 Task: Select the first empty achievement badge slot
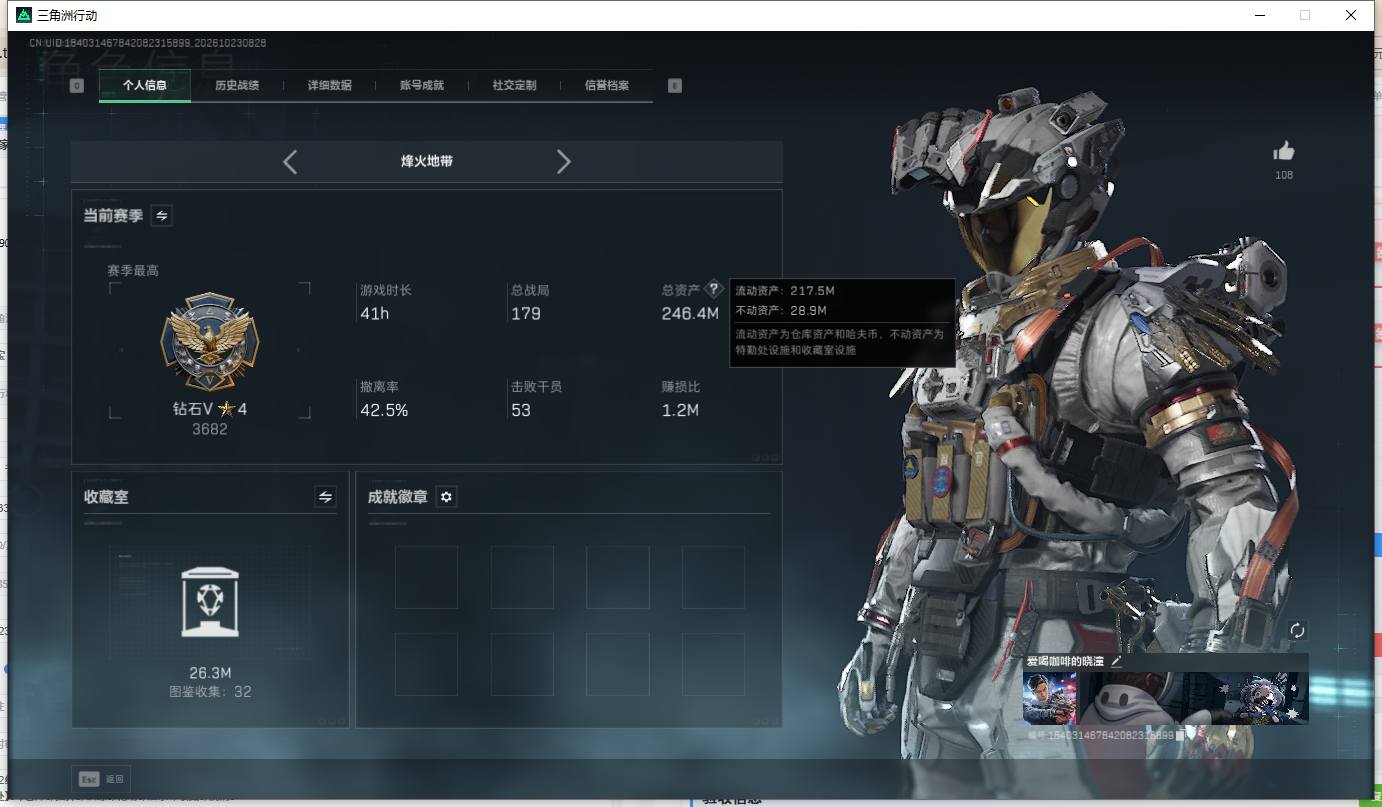(x=426, y=577)
